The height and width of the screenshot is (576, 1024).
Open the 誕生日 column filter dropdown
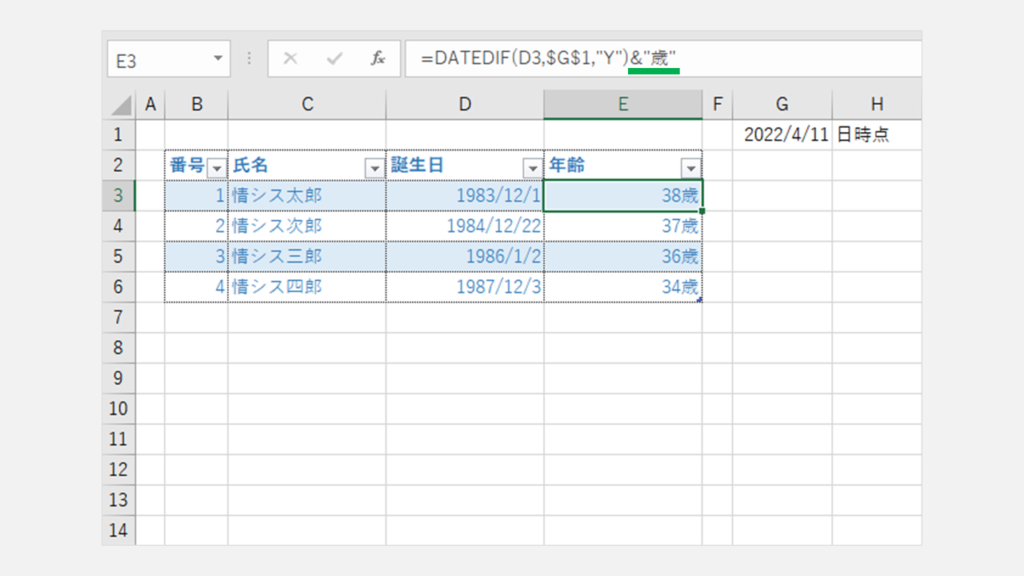(532, 167)
